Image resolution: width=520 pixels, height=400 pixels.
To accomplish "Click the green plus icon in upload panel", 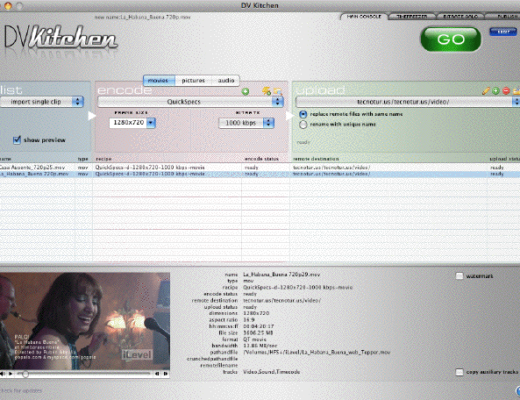I will (496, 91).
